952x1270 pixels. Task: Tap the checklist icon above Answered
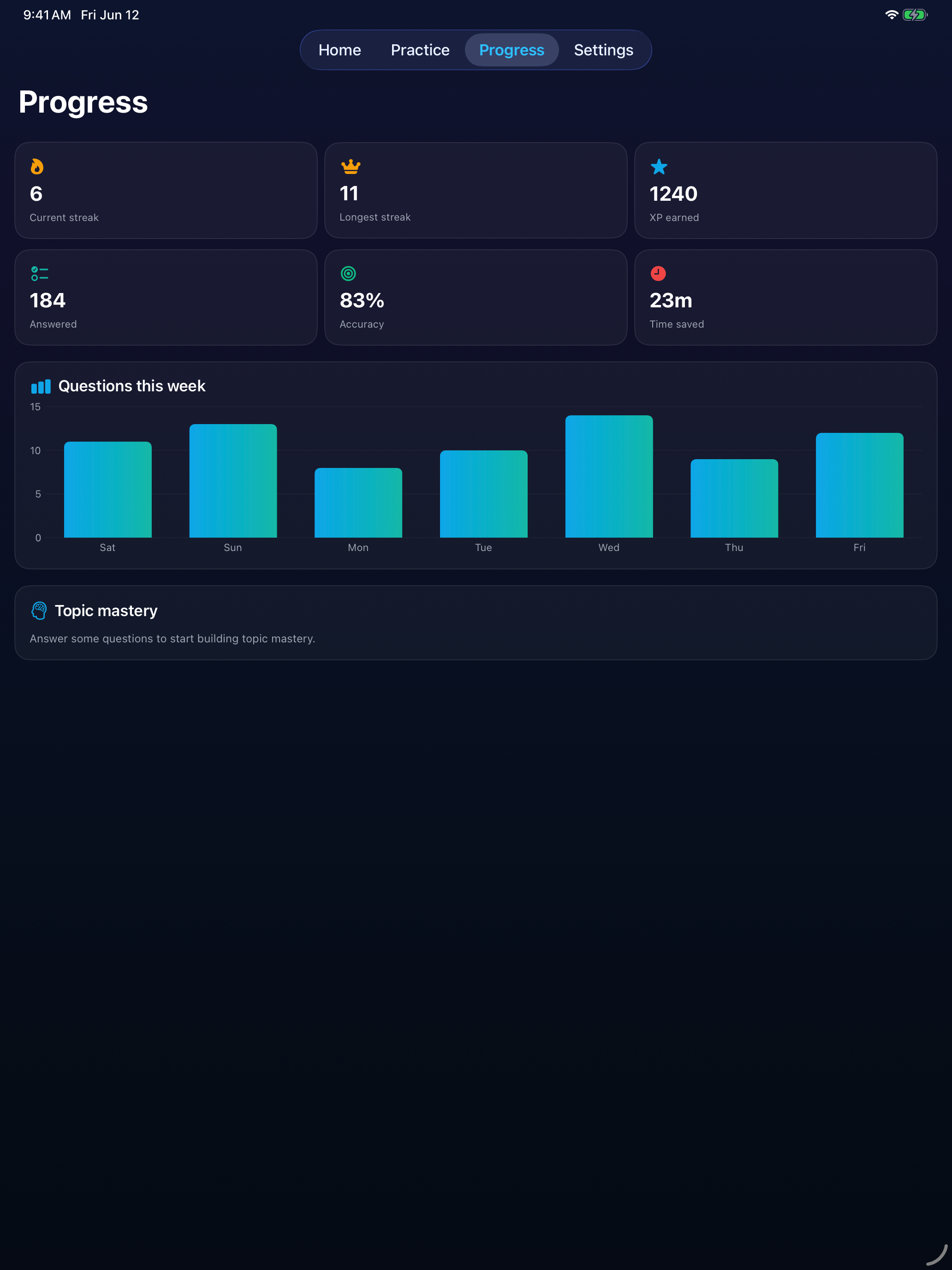[x=40, y=273]
